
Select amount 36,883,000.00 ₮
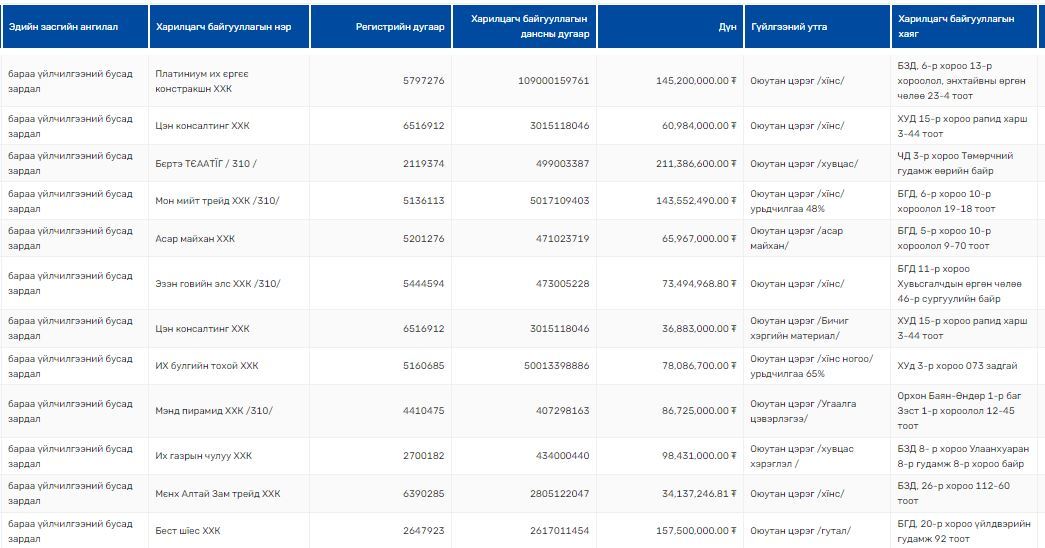pos(699,329)
